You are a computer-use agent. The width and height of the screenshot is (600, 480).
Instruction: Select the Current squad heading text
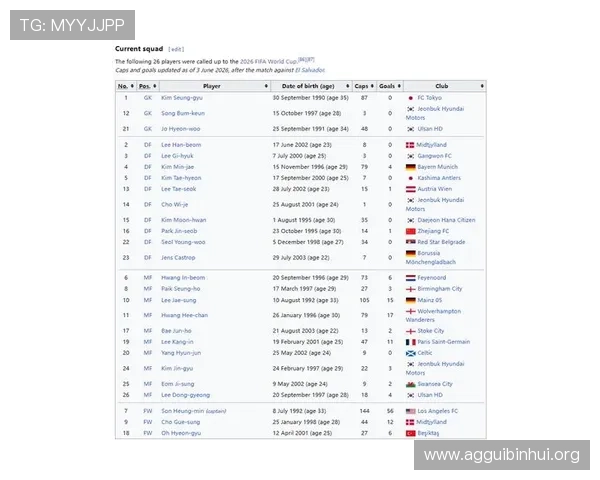pos(139,49)
